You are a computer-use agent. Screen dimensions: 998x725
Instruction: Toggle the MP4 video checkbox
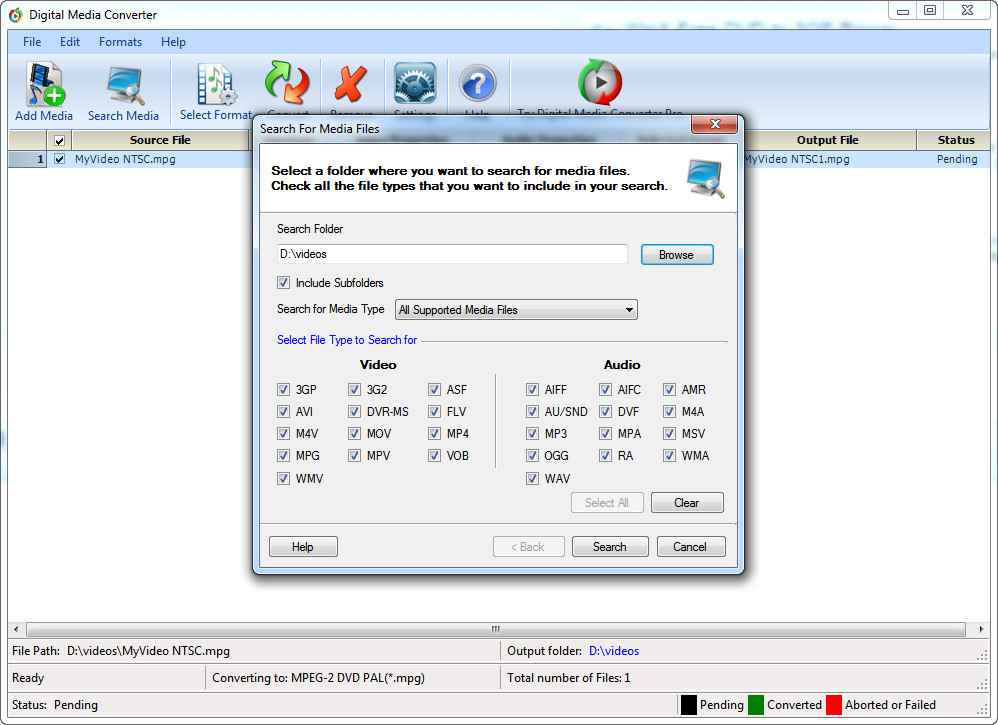(434, 433)
